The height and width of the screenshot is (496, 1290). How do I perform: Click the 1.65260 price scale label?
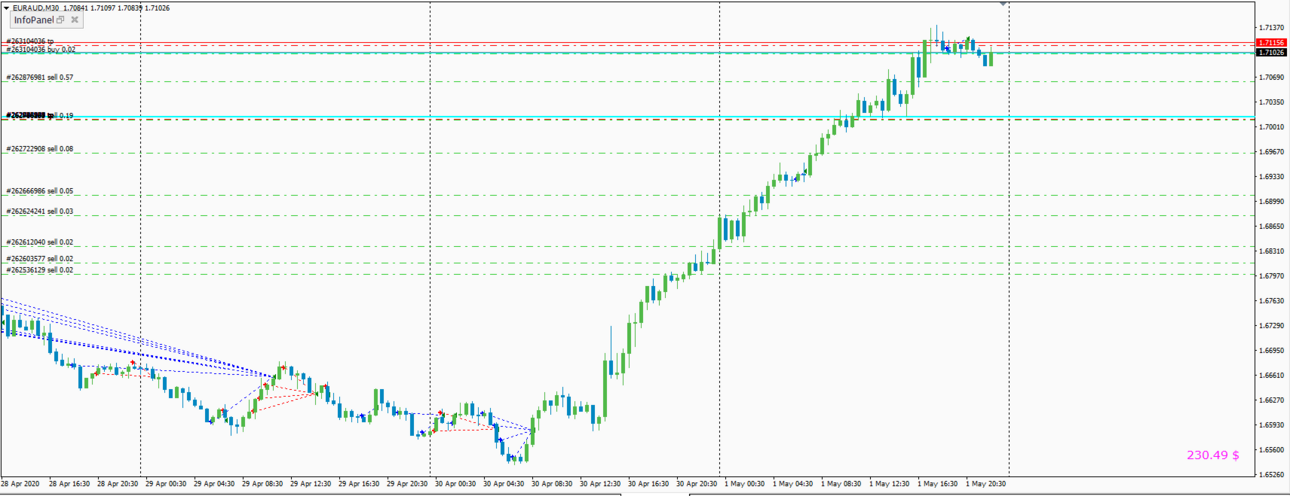[x=1272, y=474]
